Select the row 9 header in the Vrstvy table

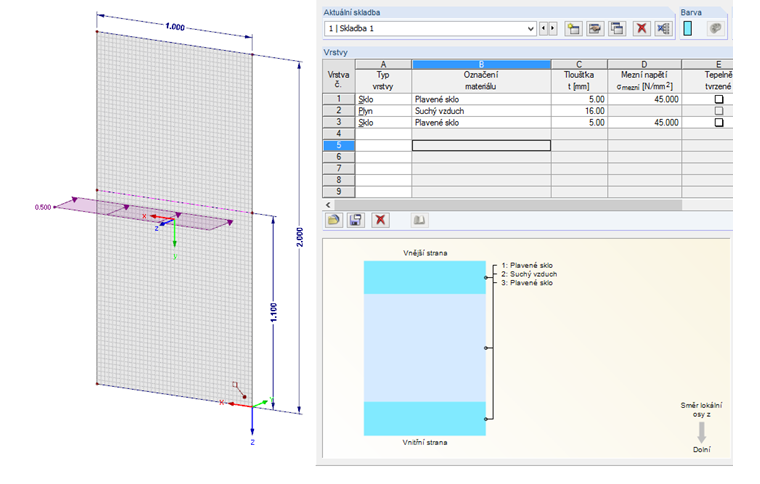(339, 192)
